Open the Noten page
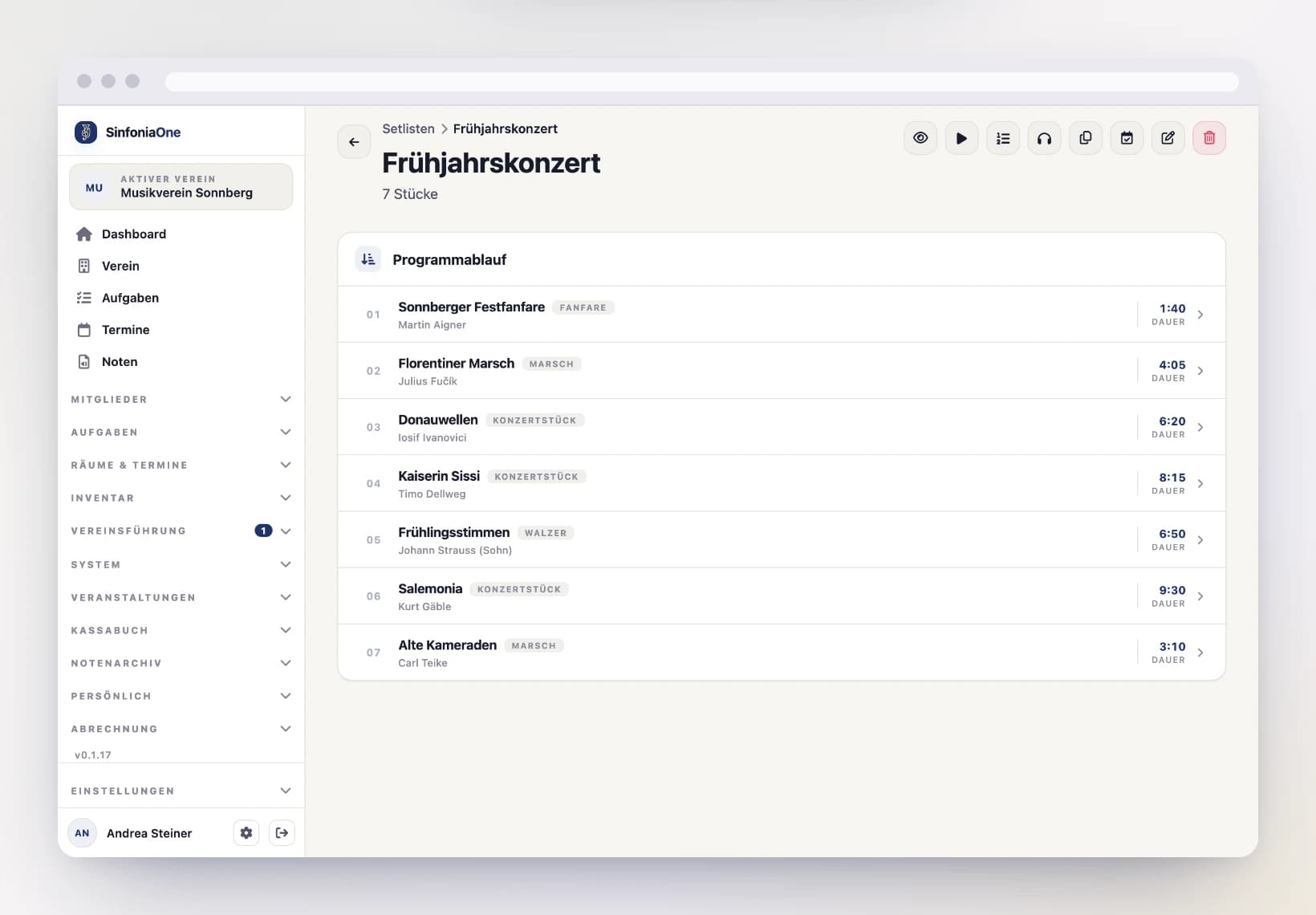This screenshot has width=1316, height=915. tap(181, 362)
